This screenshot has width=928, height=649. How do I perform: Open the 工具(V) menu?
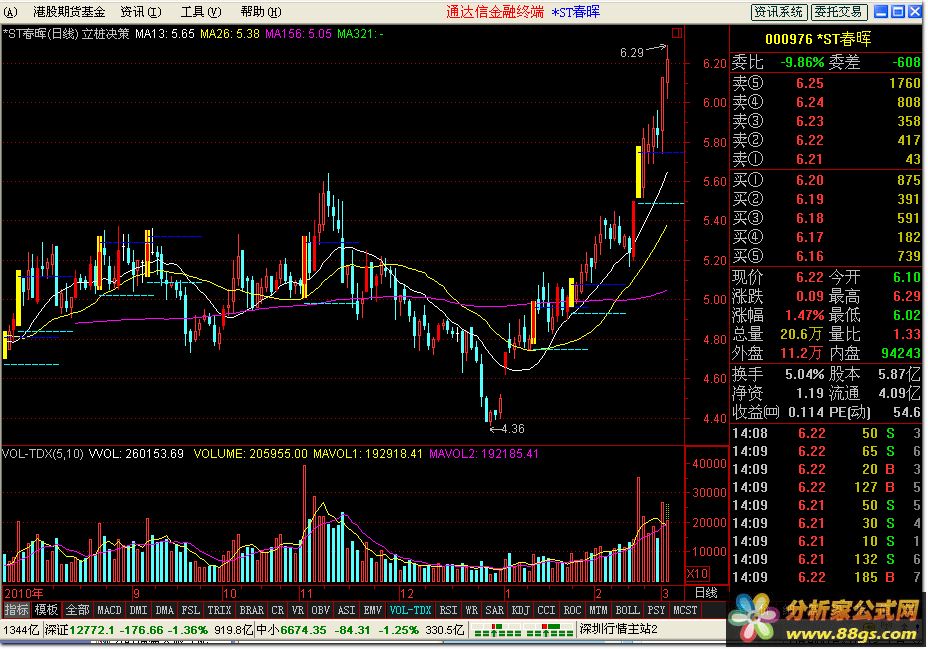pyautogui.click(x=201, y=12)
